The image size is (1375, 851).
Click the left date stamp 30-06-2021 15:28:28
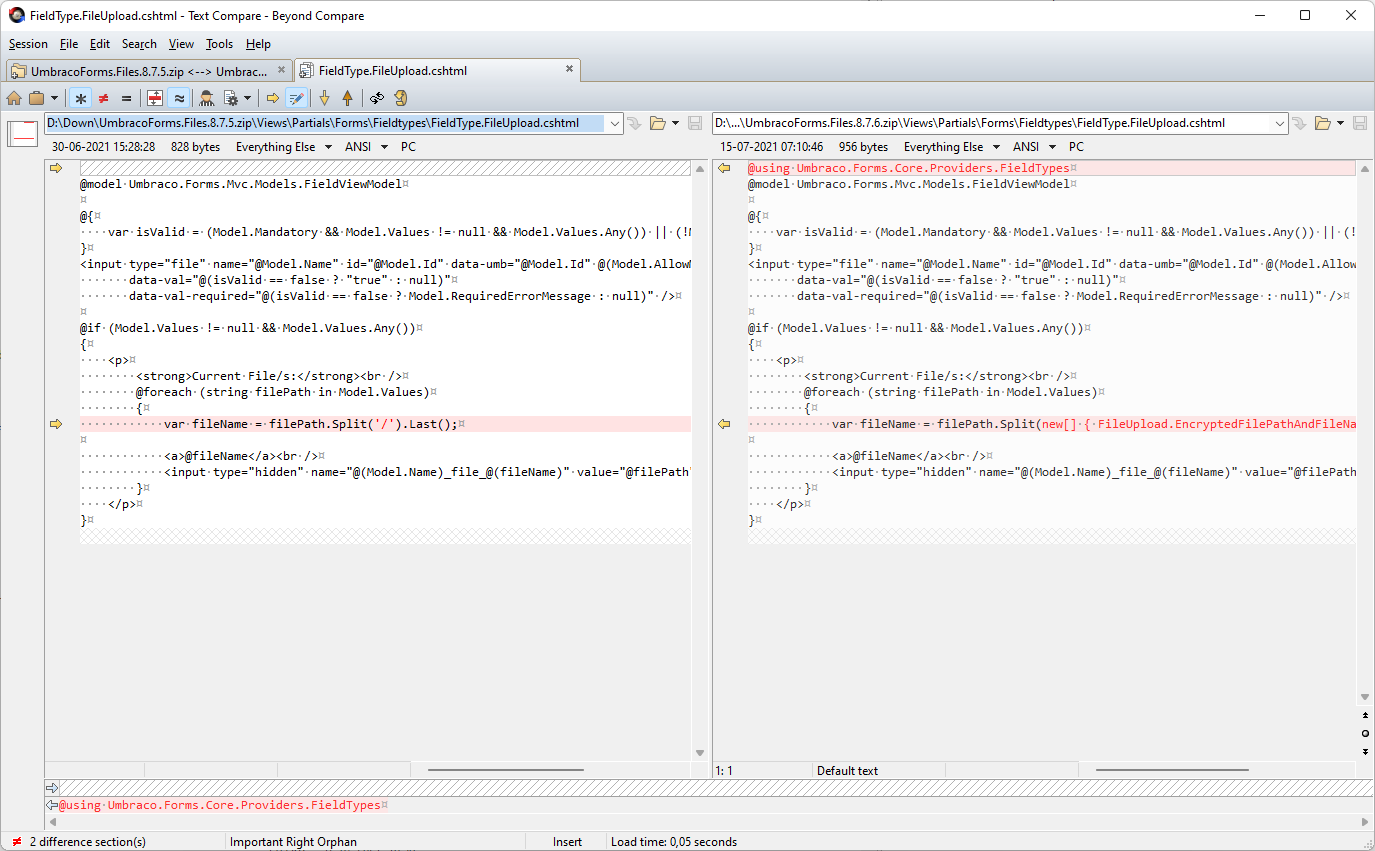click(103, 147)
